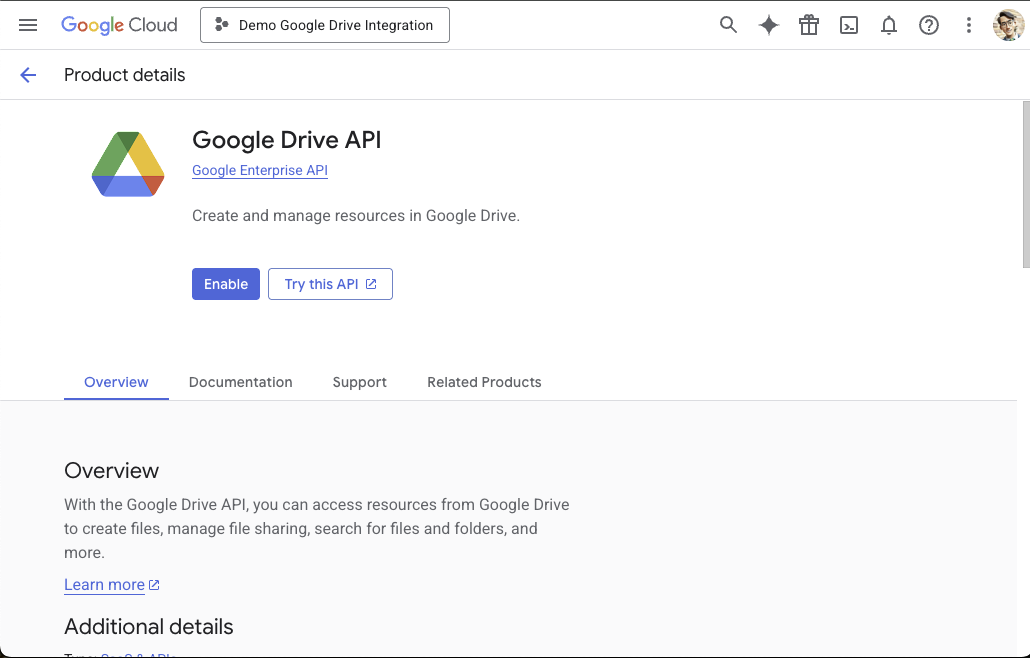The width and height of the screenshot is (1030, 658).
Task: Enable the Google Drive API
Action: click(226, 284)
